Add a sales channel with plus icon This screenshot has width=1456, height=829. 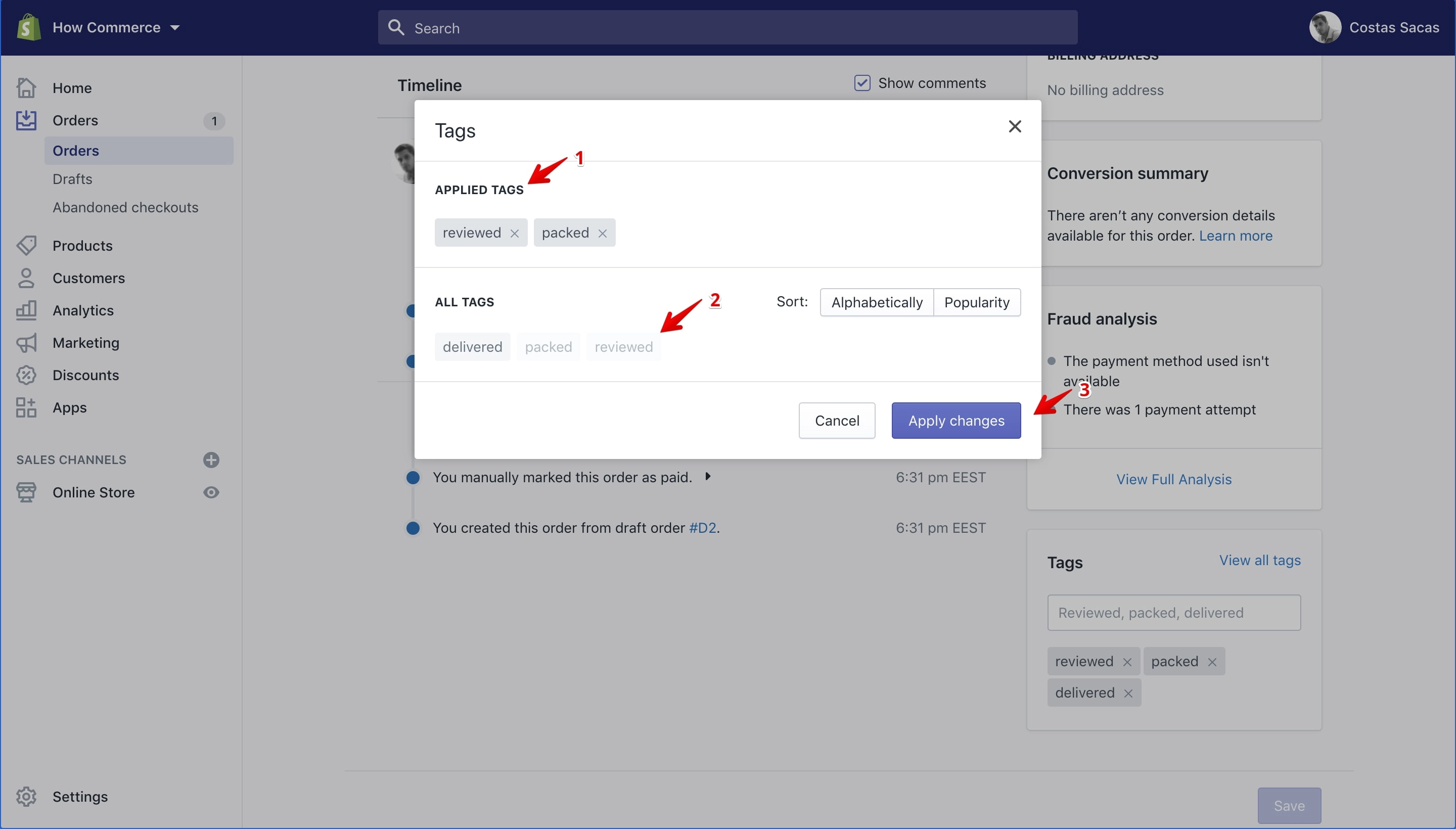(211, 460)
